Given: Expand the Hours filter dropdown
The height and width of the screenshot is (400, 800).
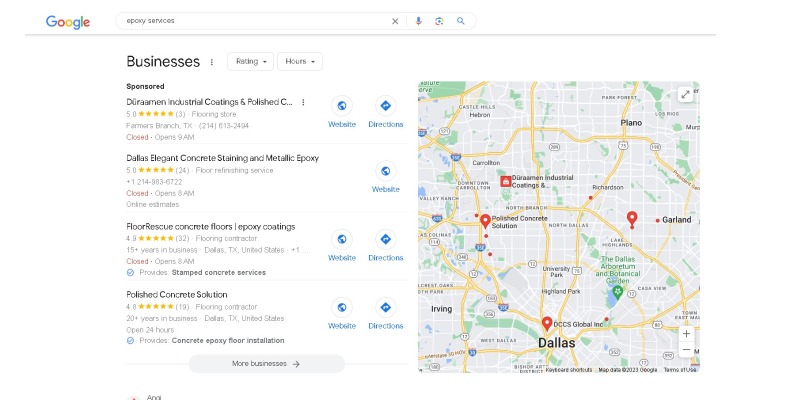Looking at the screenshot, I should click(300, 61).
